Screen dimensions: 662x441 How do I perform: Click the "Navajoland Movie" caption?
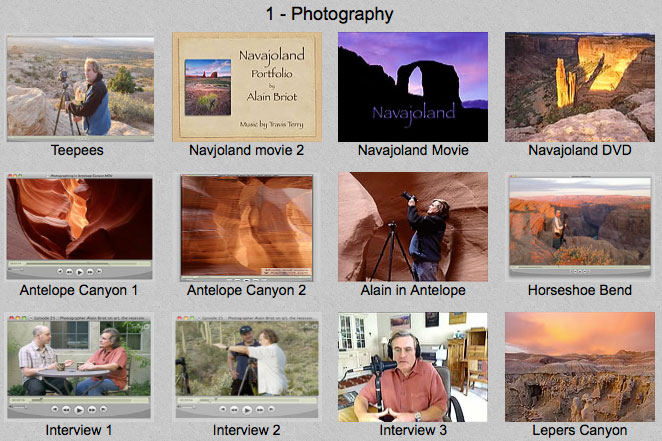pos(413,151)
